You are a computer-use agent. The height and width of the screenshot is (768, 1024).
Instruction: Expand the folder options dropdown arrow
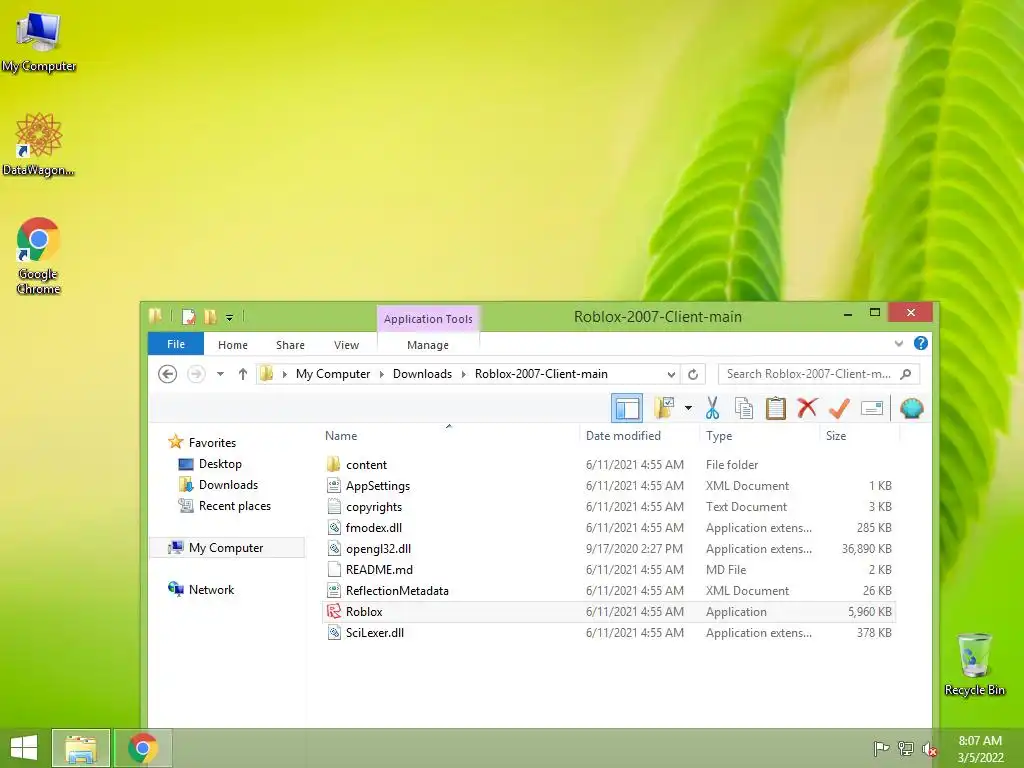(x=688, y=408)
